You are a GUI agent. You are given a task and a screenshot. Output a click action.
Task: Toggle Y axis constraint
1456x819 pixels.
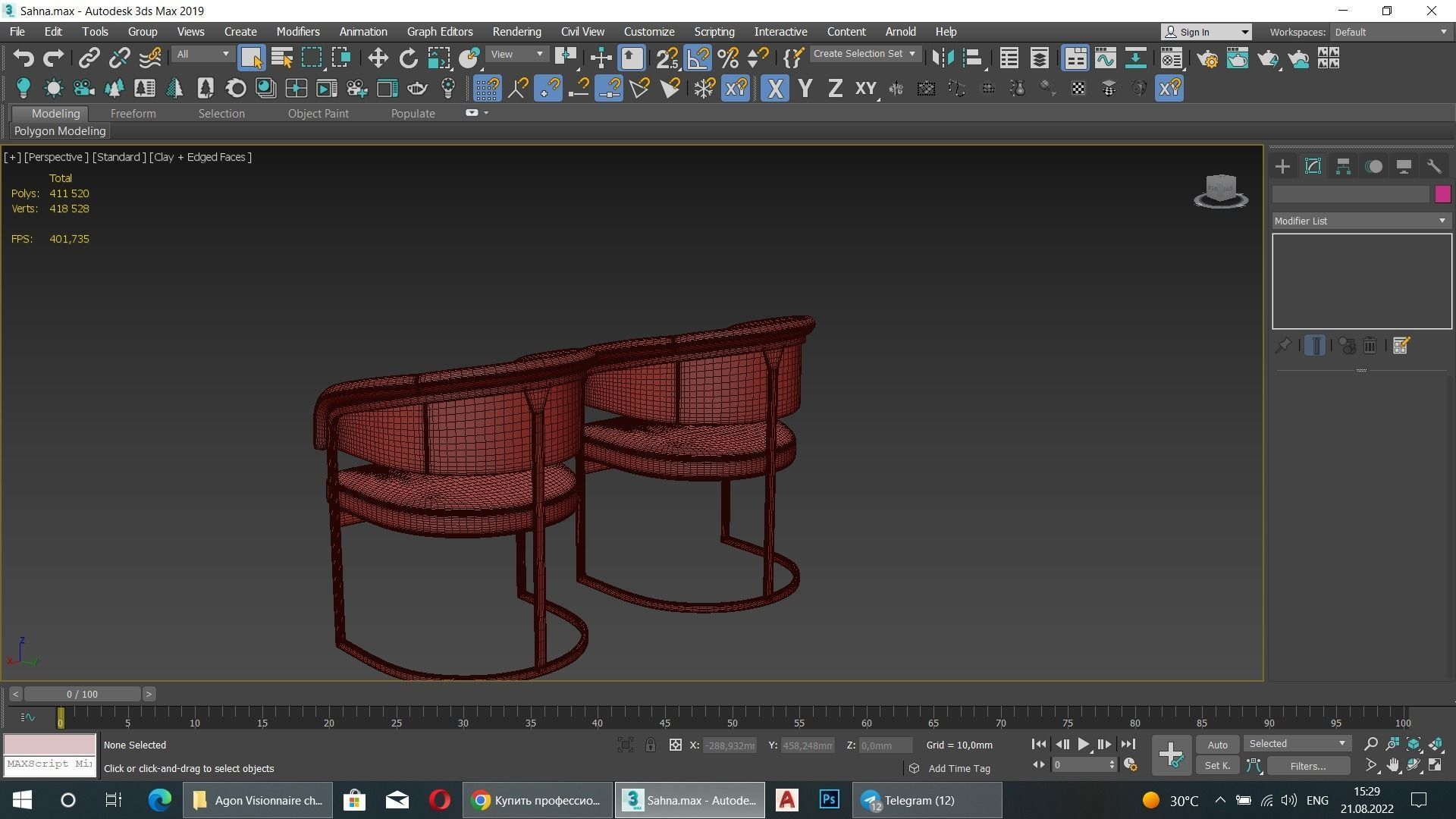(x=805, y=89)
